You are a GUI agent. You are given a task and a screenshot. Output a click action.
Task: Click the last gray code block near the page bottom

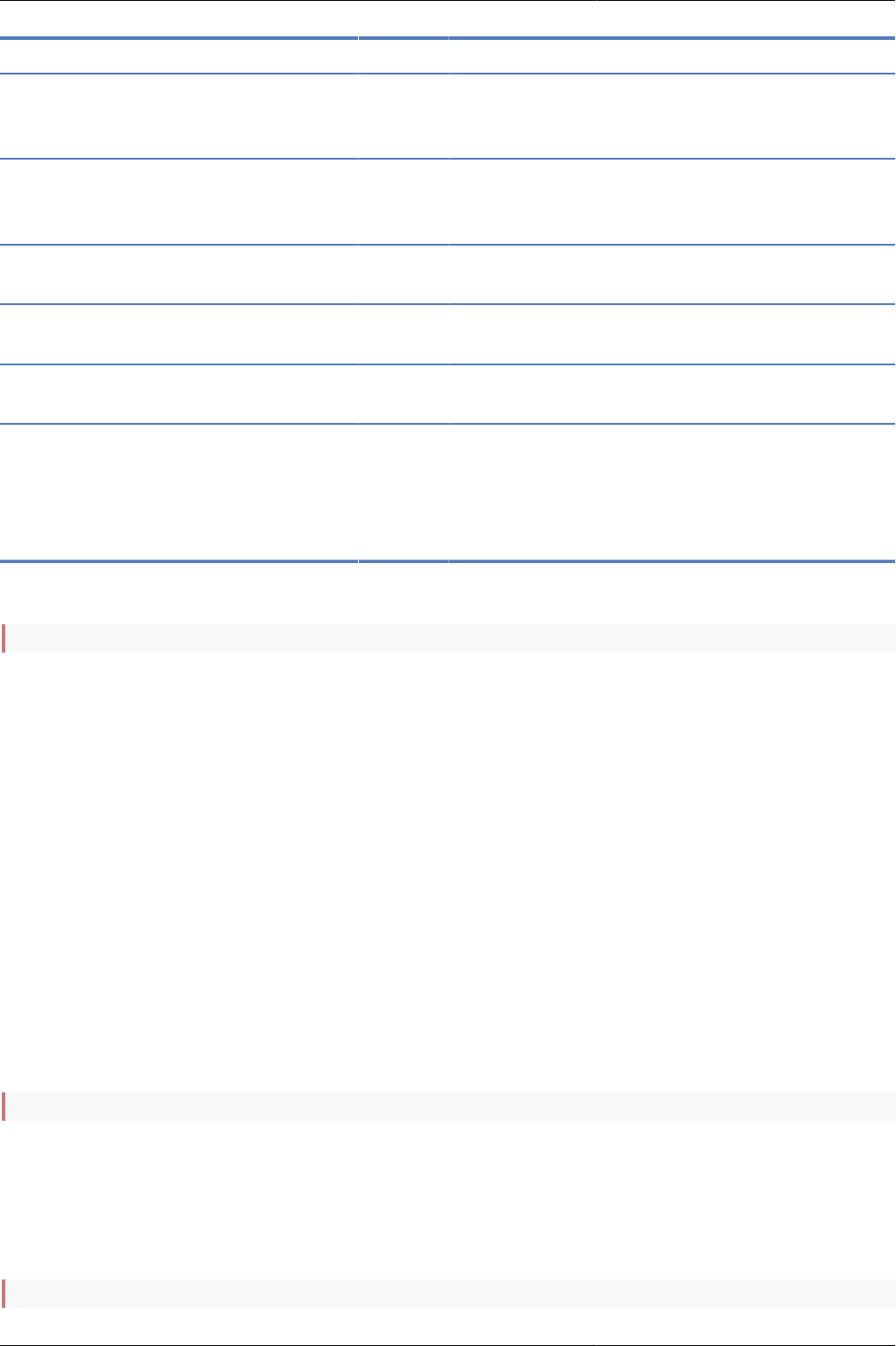click(449, 1294)
